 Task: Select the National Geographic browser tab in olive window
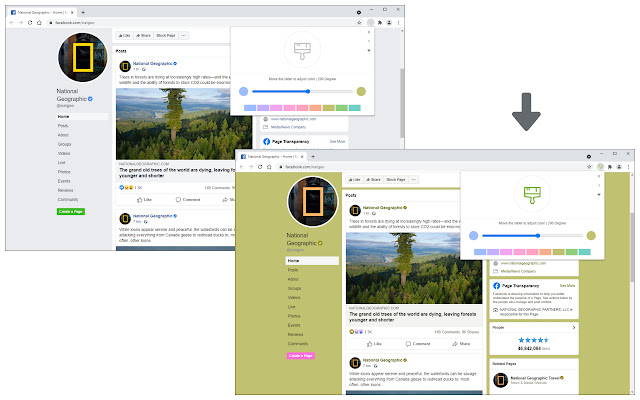tap(271, 156)
